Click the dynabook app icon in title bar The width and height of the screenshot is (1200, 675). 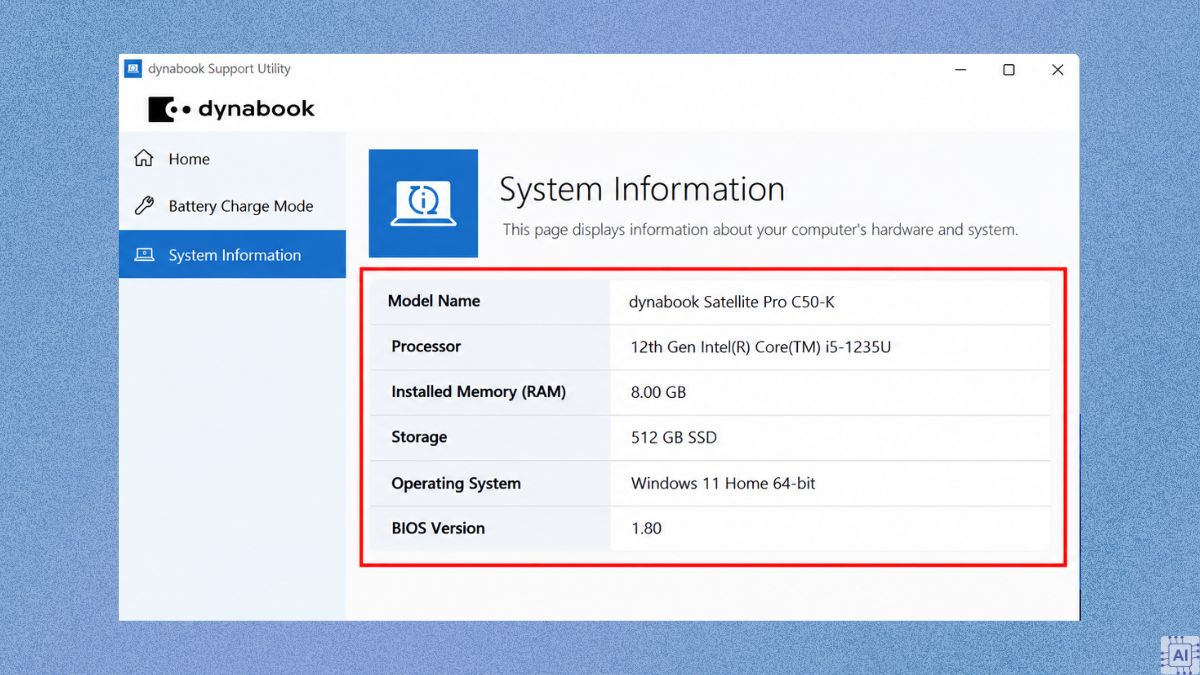click(x=133, y=69)
